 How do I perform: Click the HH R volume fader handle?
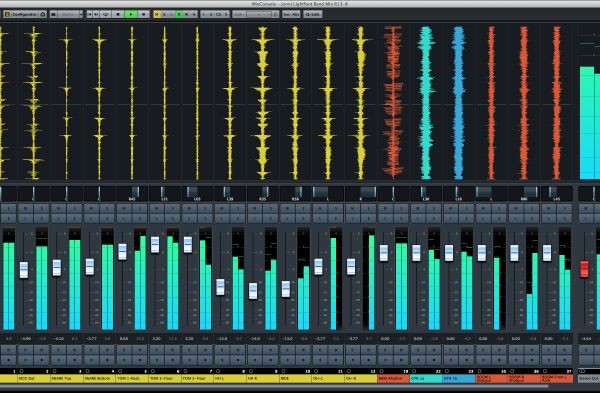point(253,291)
